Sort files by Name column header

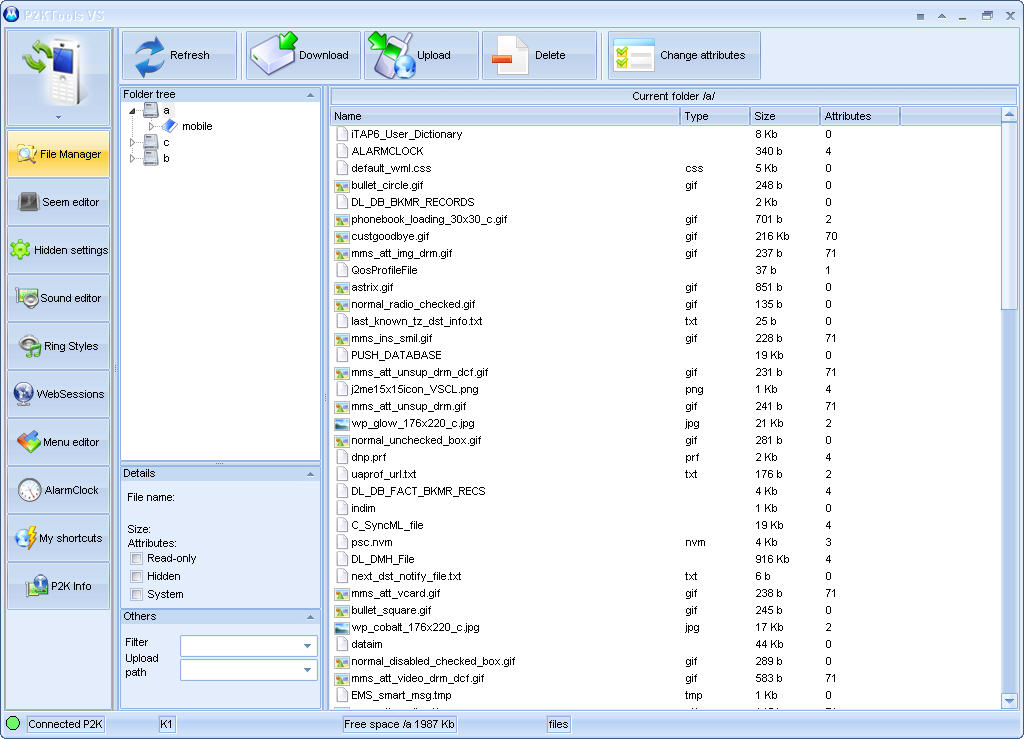[x=505, y=116]
